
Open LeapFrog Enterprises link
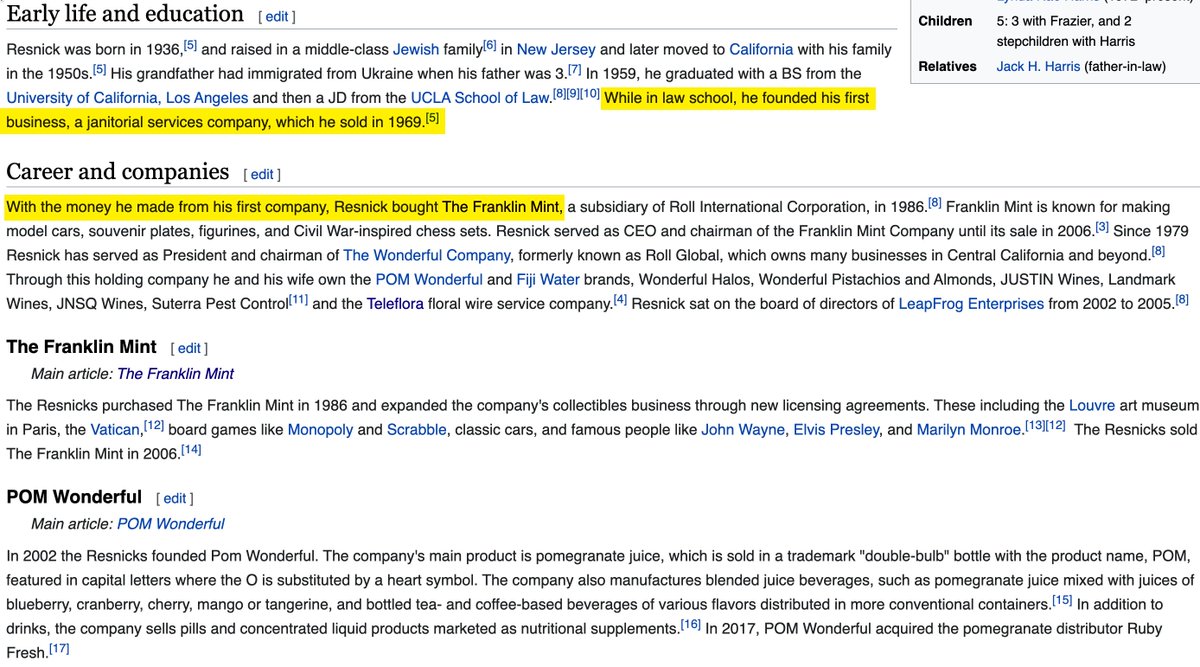tap(971, 303)
